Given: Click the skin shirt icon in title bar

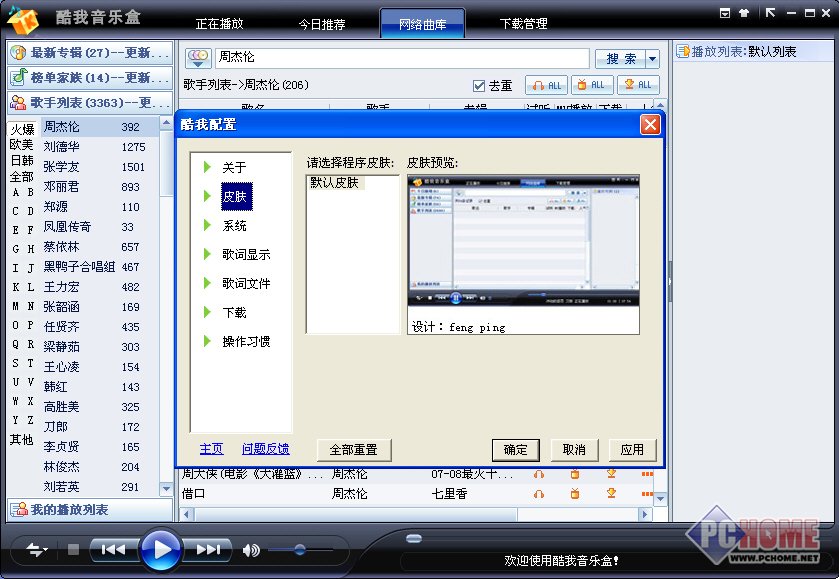Looking at the screenshot, I should [x=744, y=13].
